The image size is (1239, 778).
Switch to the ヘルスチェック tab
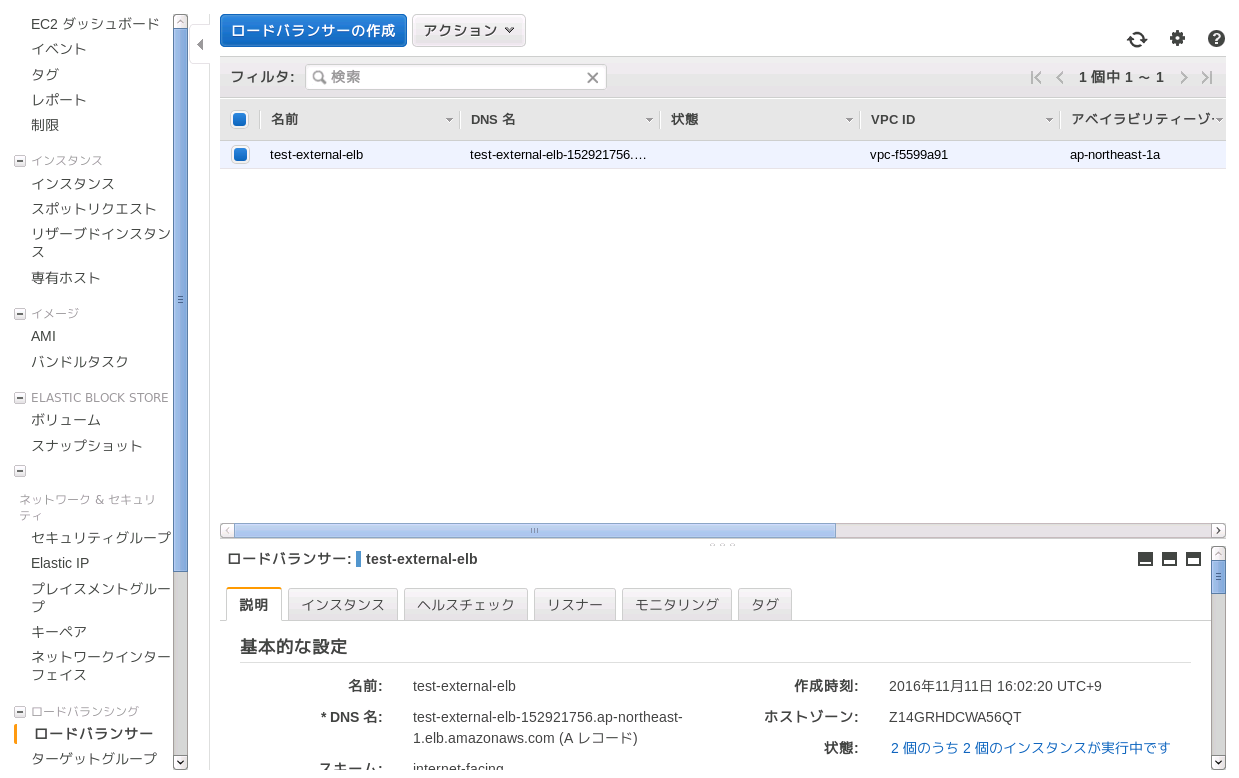coord(466,605)
